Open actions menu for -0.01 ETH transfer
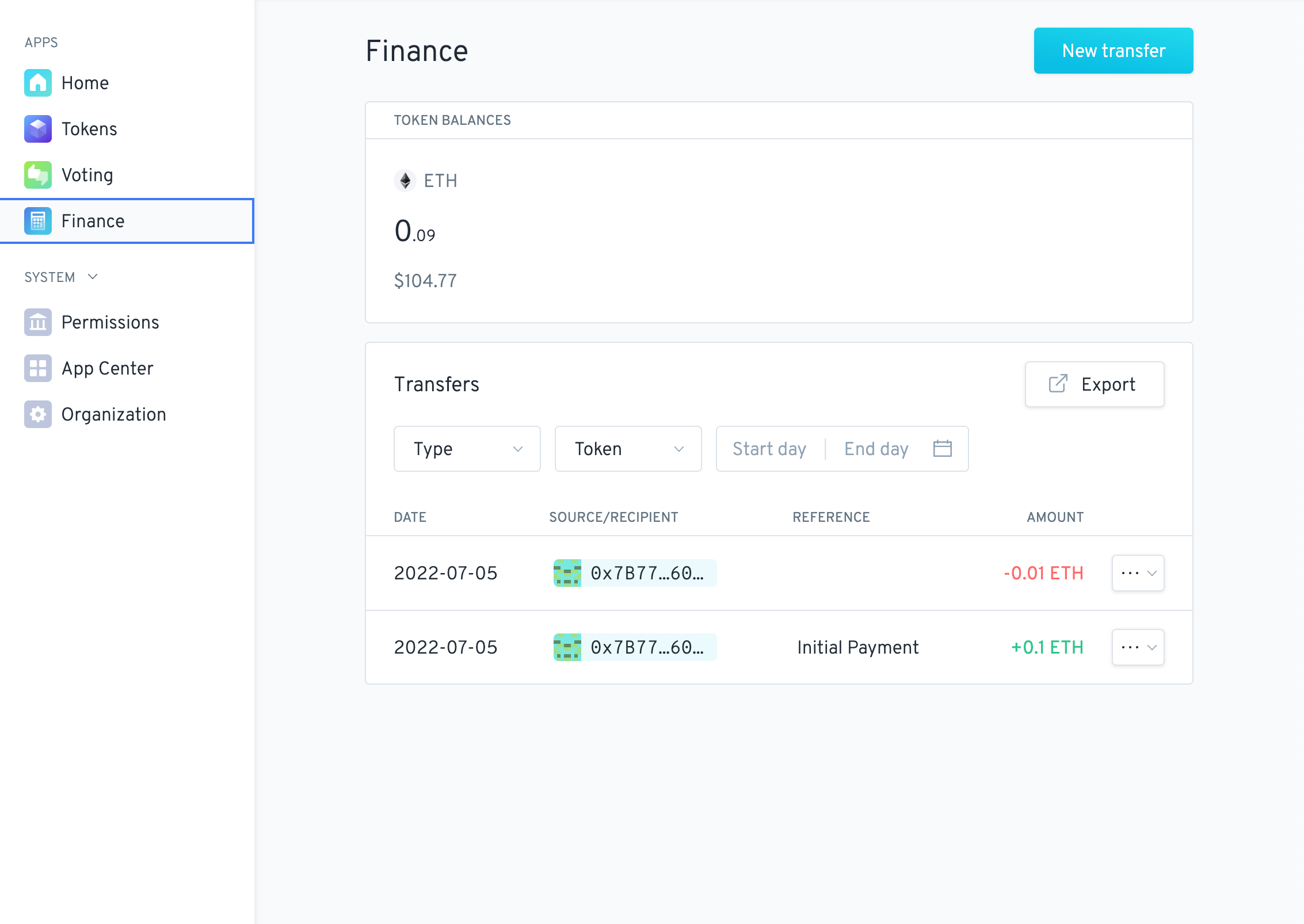 (x=1138, y=573)
